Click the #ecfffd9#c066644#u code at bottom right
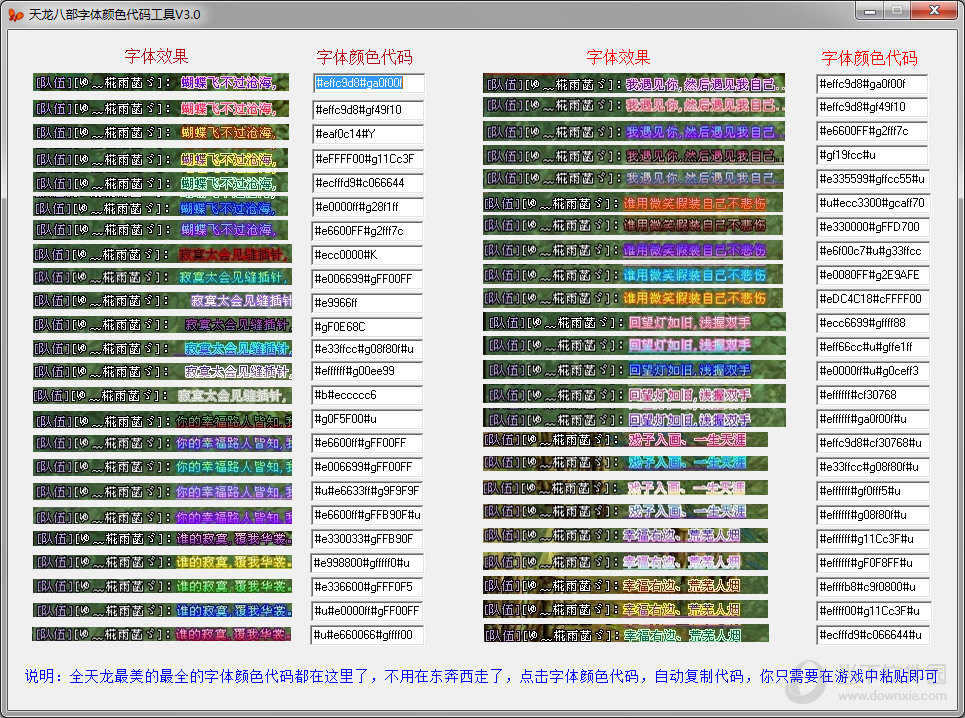Viewport: 965px width, 718px height. tap(870, 635)
